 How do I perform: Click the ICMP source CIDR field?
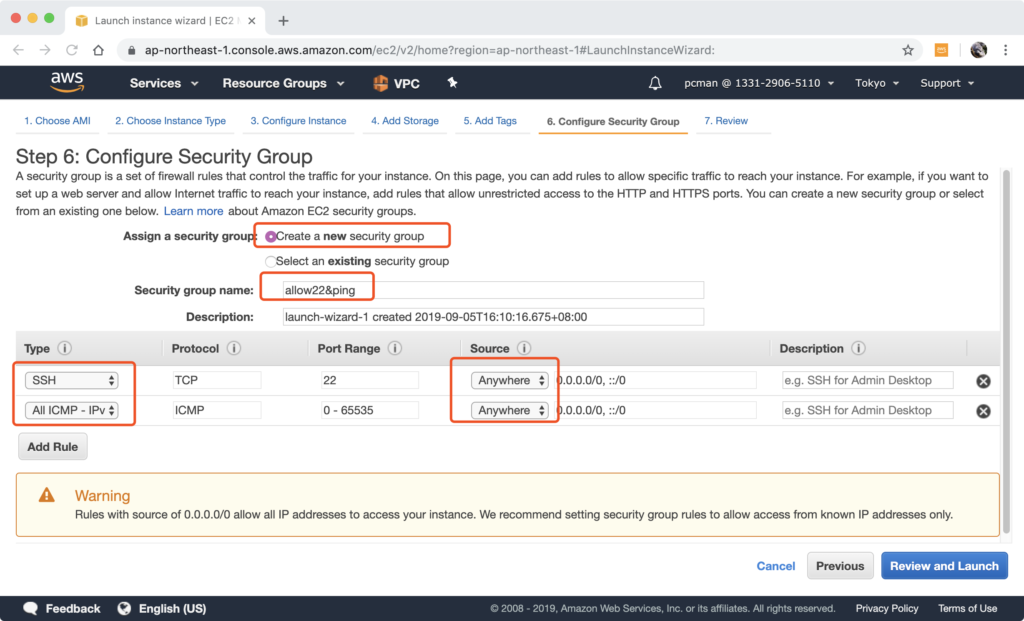click(x=655, y=410)
